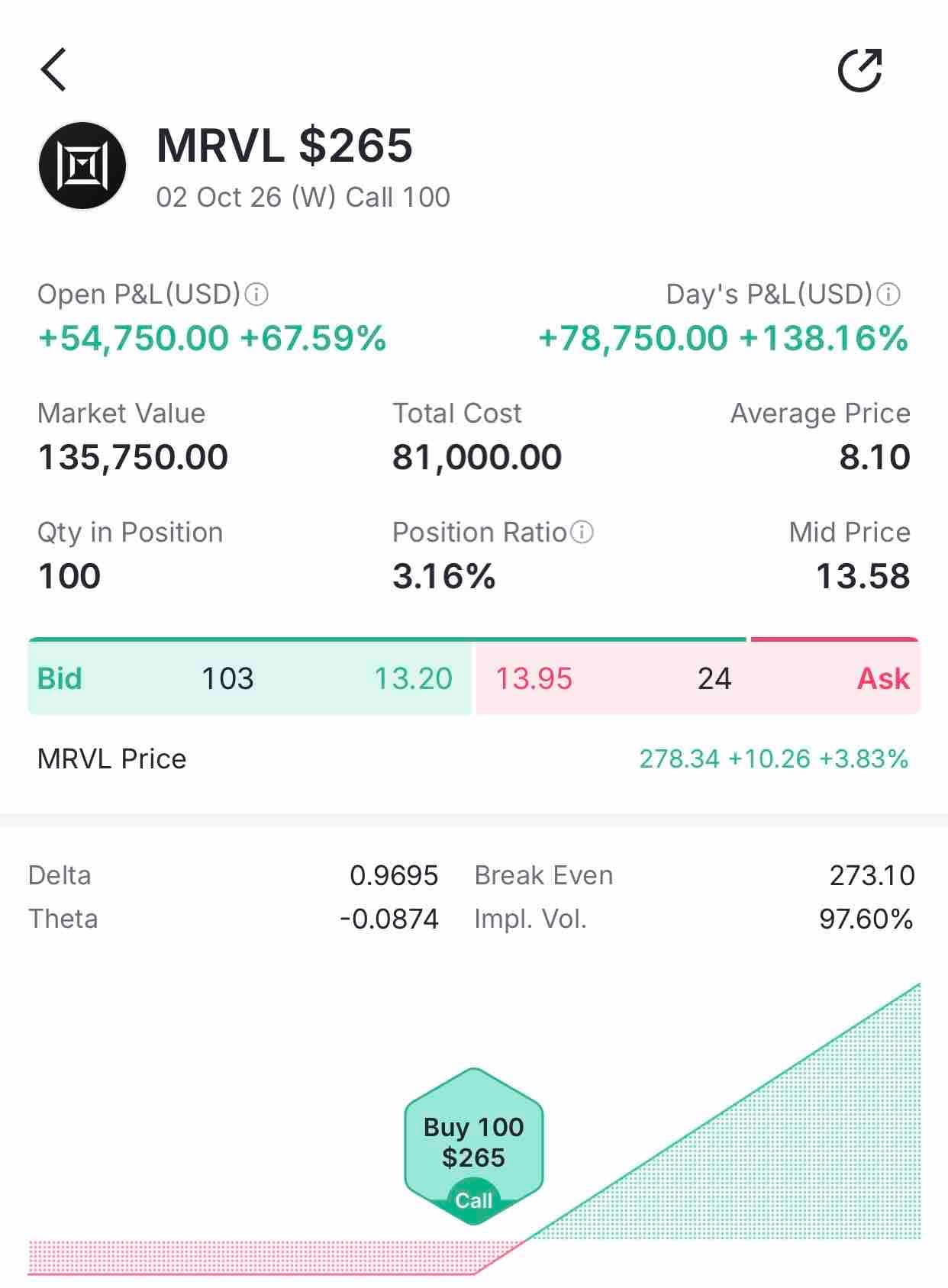948x1288 pixels.
Task: Tap the Break Even 273.10 value
Action: click(872, 875)
